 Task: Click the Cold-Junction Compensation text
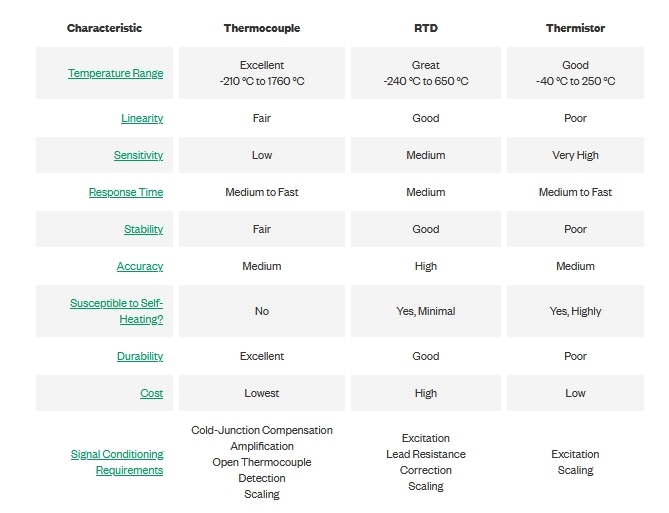[262, 430]
